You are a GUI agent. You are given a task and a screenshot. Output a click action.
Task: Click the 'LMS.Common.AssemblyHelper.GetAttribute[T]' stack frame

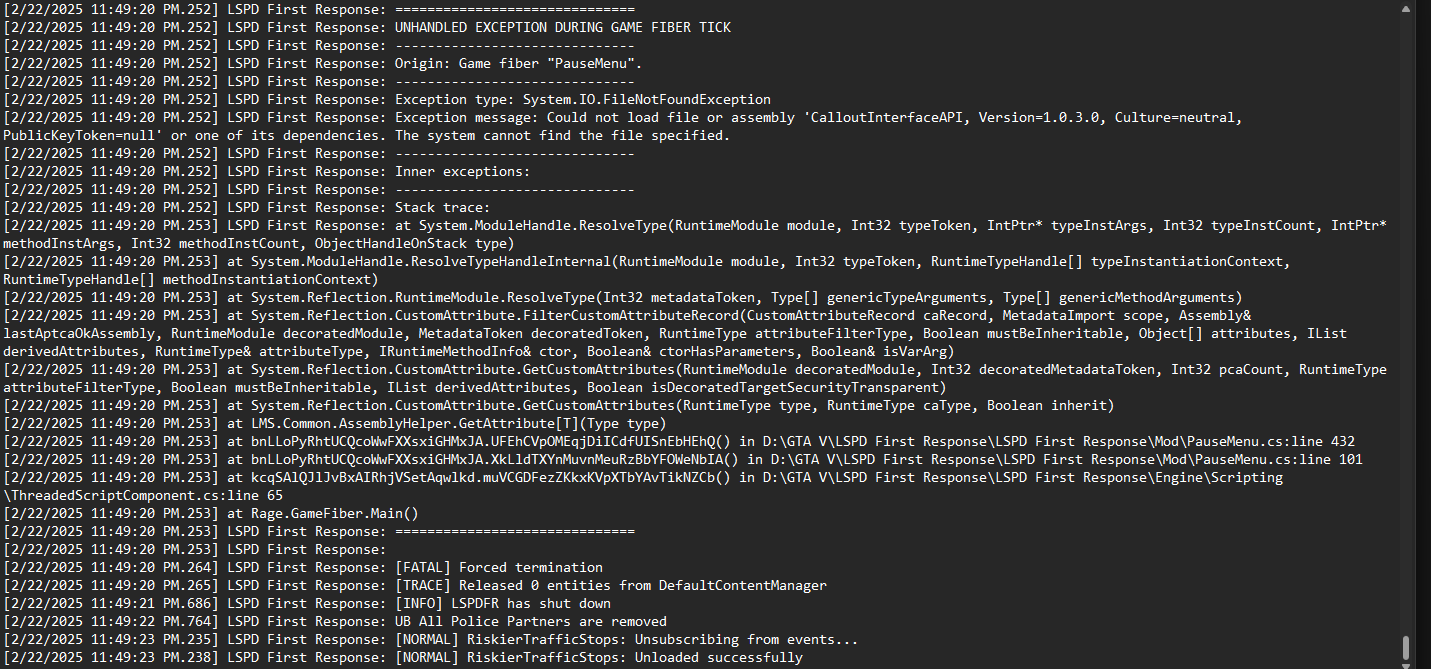point(425,423)
